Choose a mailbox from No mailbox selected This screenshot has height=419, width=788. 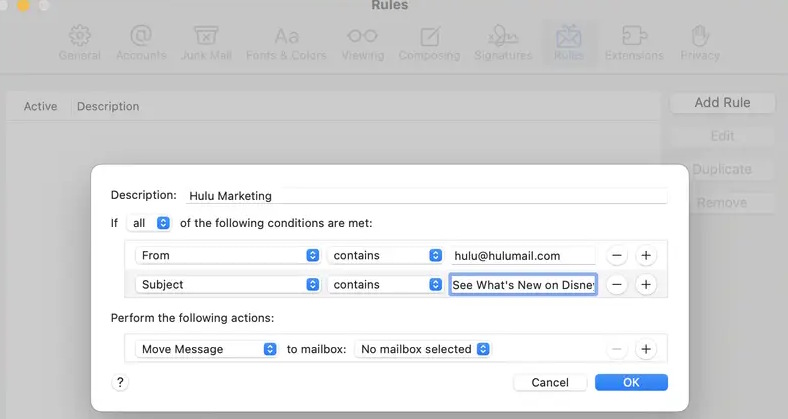(422, 349)
